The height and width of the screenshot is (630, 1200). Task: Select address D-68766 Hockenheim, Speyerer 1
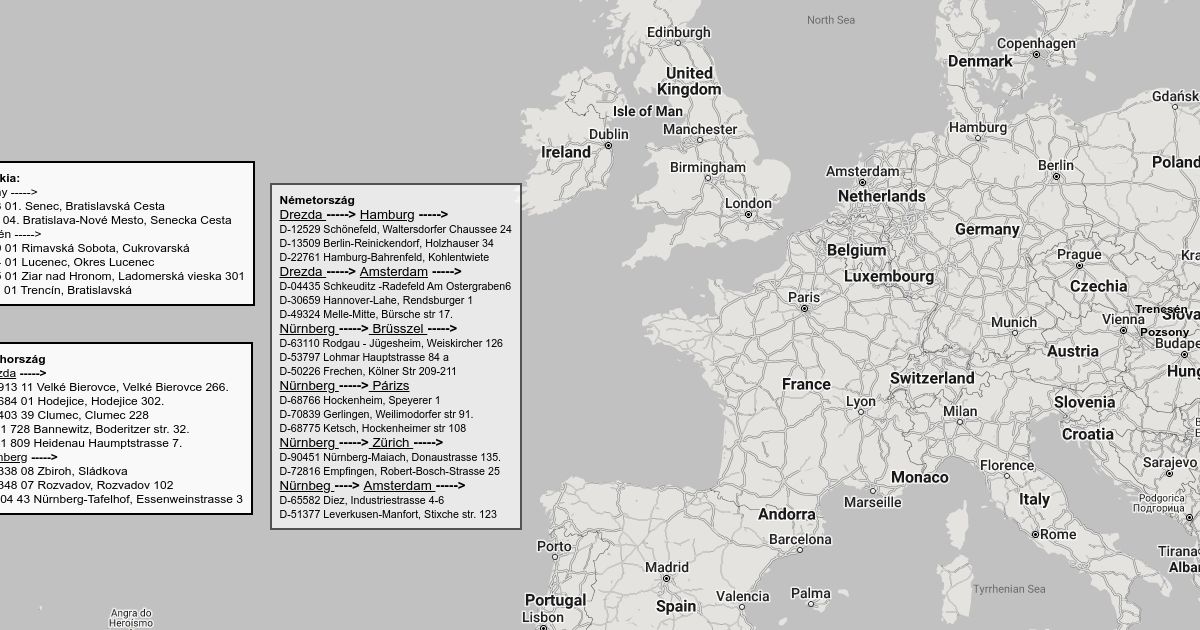click(360, 400)
